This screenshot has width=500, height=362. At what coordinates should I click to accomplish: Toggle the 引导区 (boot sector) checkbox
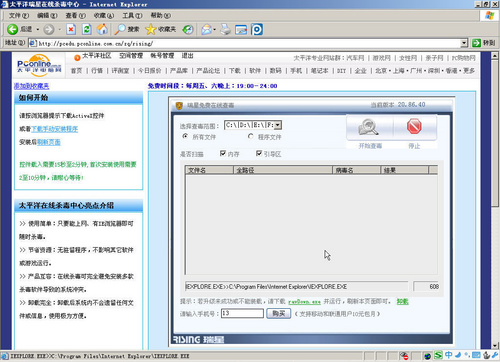(259, 153)
